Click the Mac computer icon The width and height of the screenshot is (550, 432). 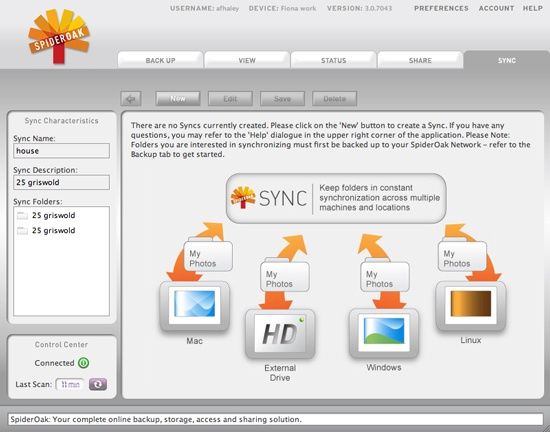[x=194, y=306]
